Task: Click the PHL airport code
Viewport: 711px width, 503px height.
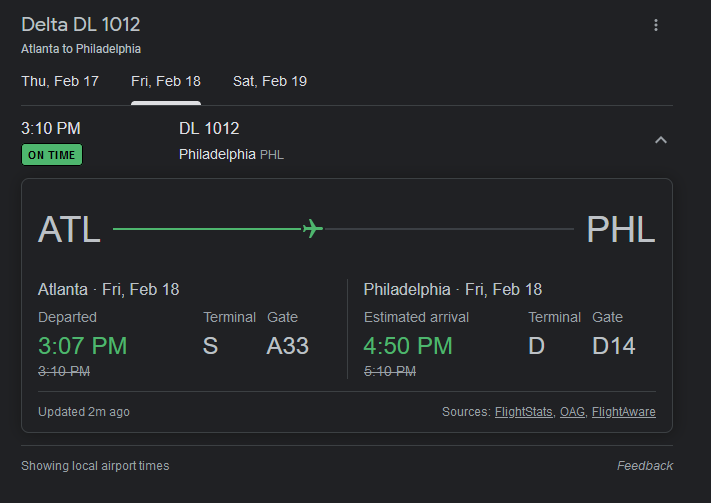Action: click(x=620, y=230)
